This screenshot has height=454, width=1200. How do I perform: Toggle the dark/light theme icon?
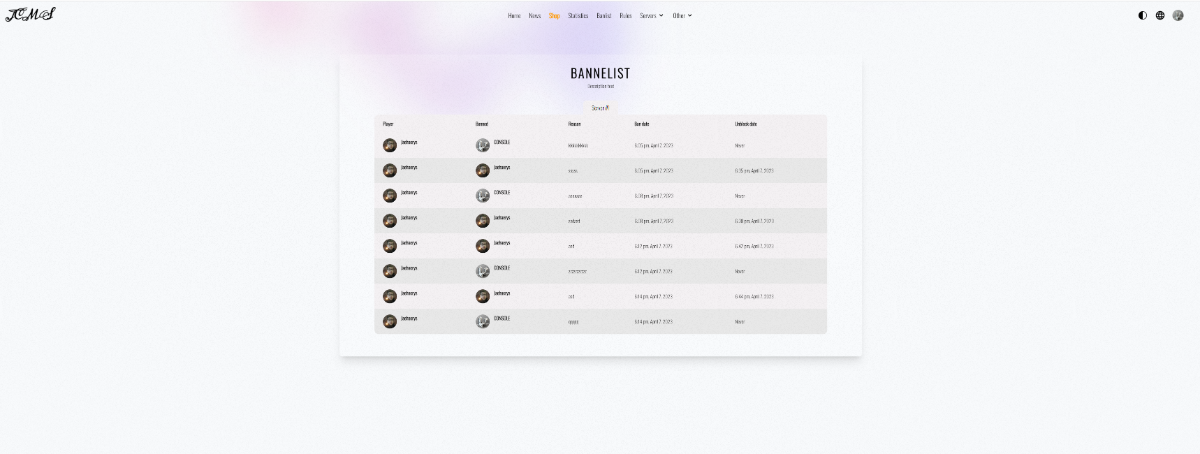(x=1143, y=15)
